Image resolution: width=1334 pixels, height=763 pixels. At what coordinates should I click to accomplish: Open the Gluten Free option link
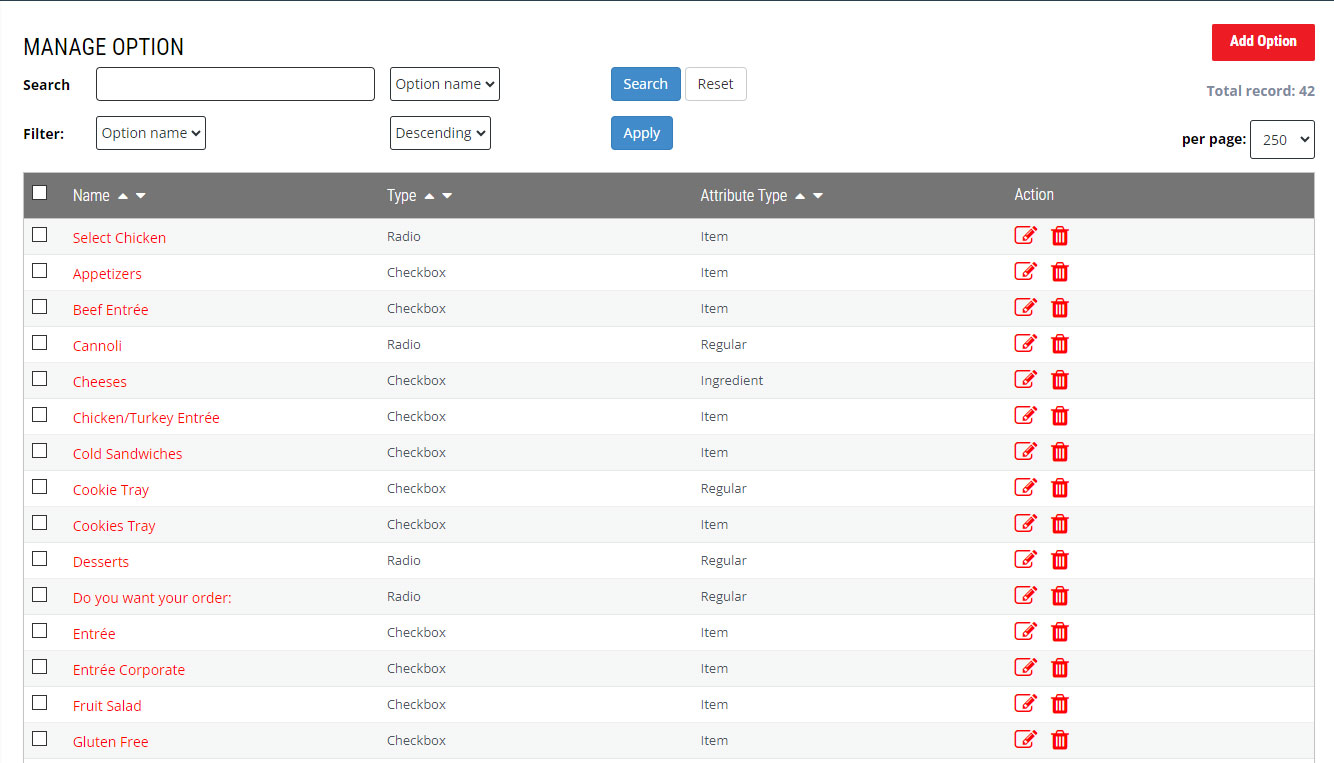(x=111, y=742)
